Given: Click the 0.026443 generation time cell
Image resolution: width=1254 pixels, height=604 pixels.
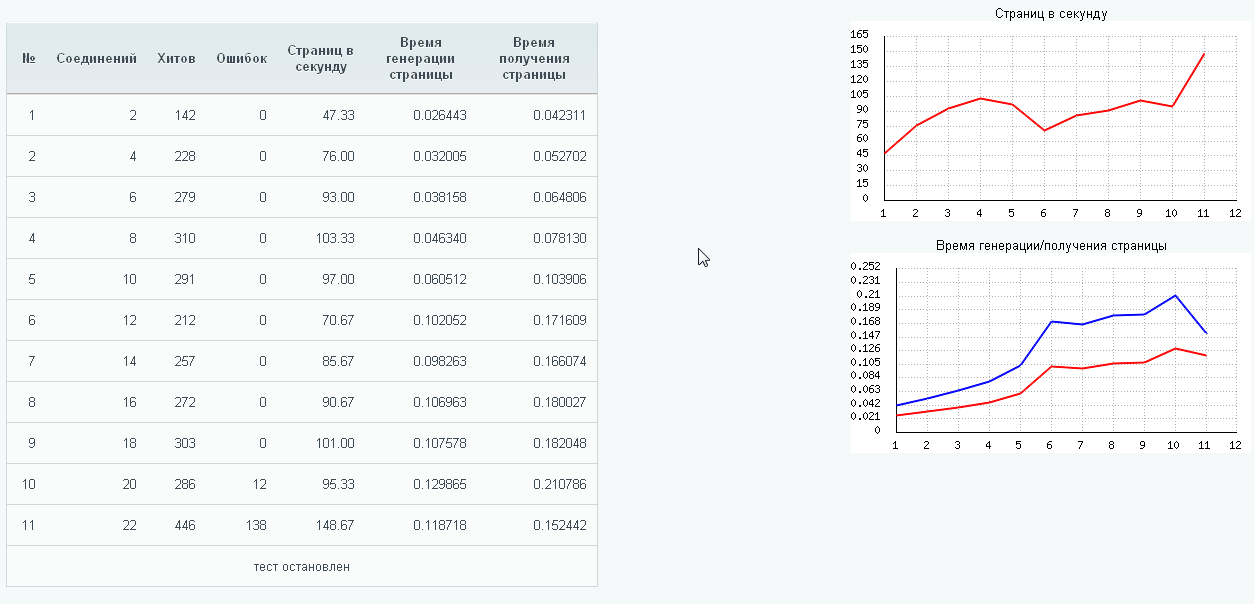Looking at the screenshot, I should point(439,116).
